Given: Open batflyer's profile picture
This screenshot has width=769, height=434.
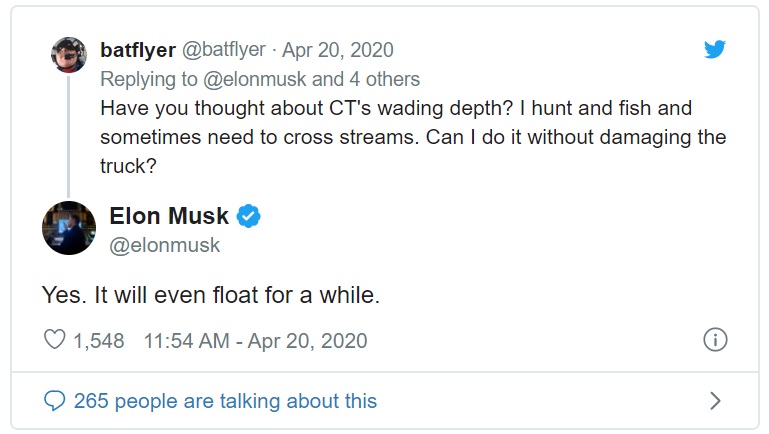Looking at the screenshot, I should tap(69, 55).
